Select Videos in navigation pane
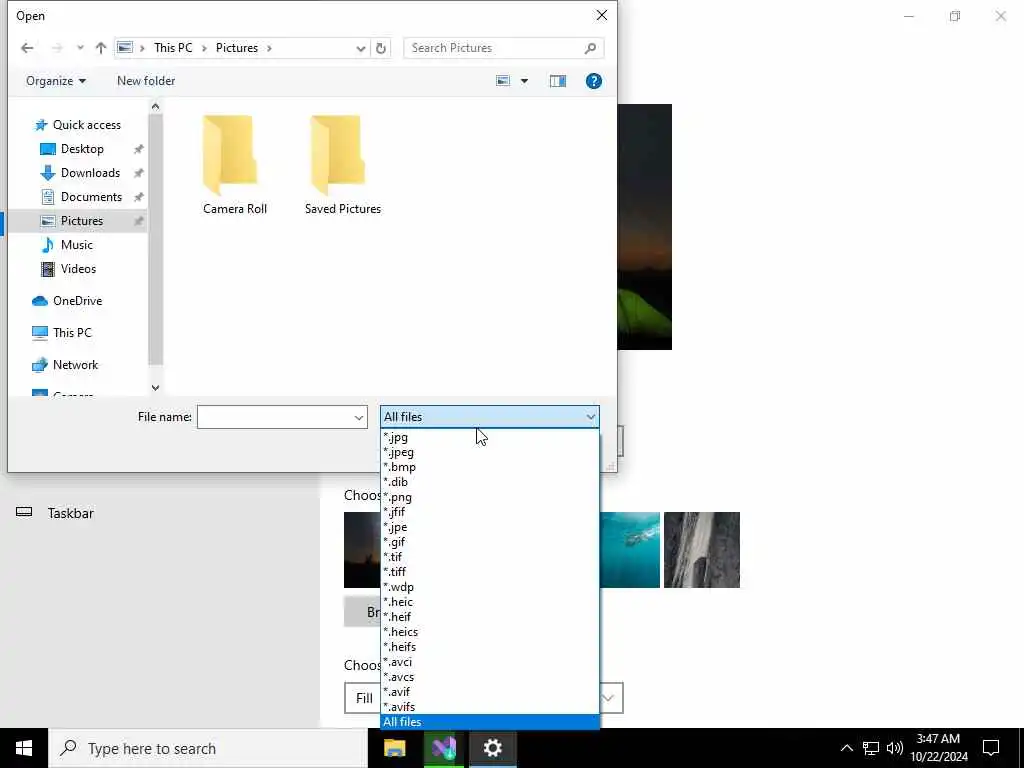The height and width of the screenshot is (768, 1024). (78, 269)
